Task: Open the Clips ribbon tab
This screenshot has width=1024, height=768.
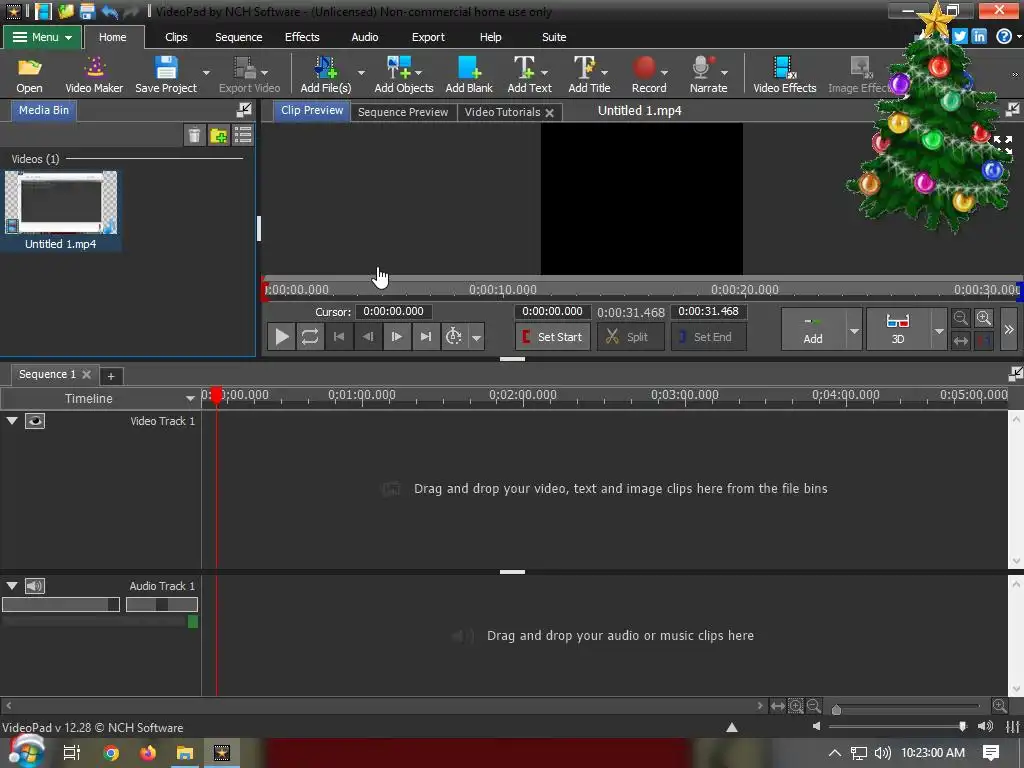Action: coord(176,37)
